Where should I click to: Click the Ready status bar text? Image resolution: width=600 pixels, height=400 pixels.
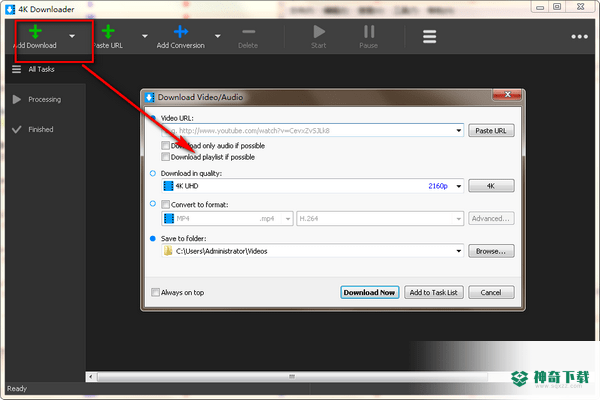(x=17, y=389)
